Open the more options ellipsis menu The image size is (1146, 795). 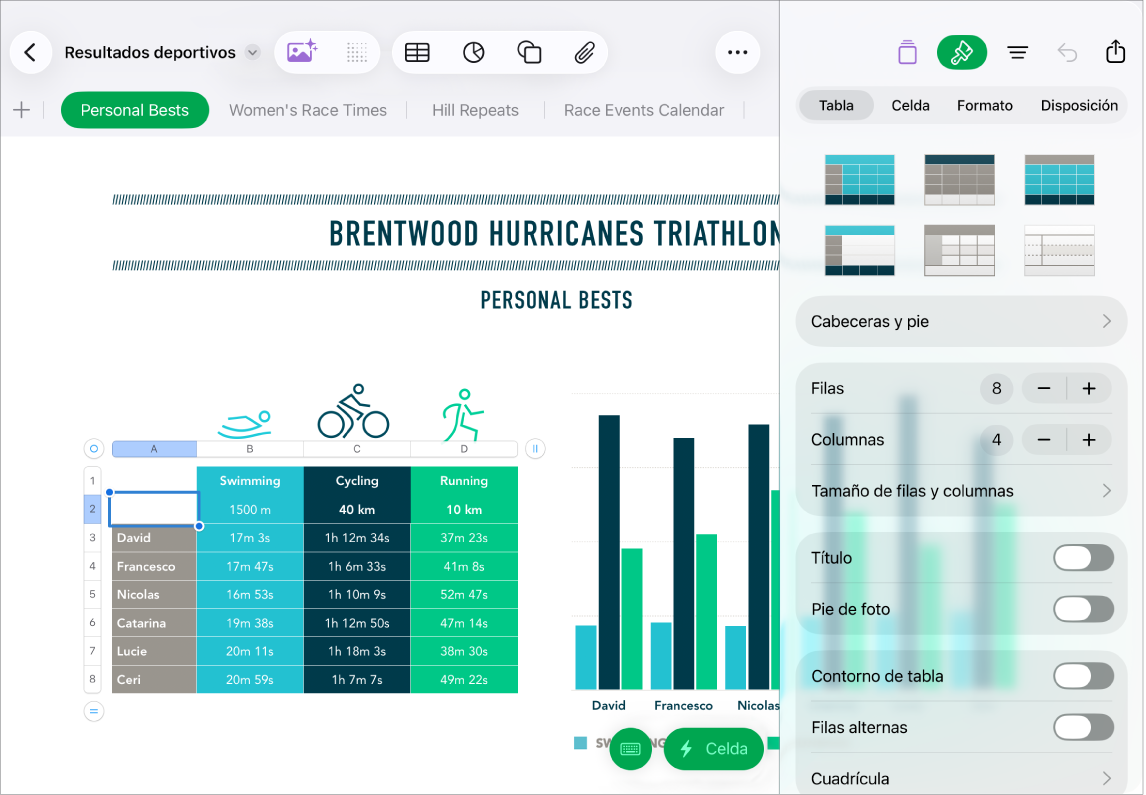pos(737,53)
